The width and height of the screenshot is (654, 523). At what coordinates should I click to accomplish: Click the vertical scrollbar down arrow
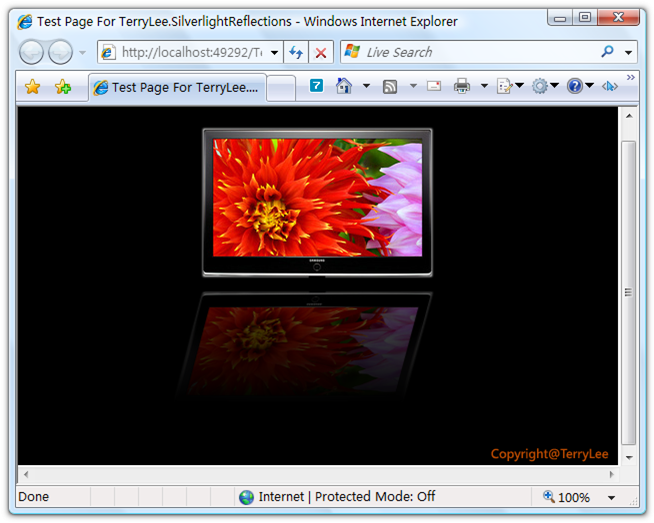coord(629,458)
